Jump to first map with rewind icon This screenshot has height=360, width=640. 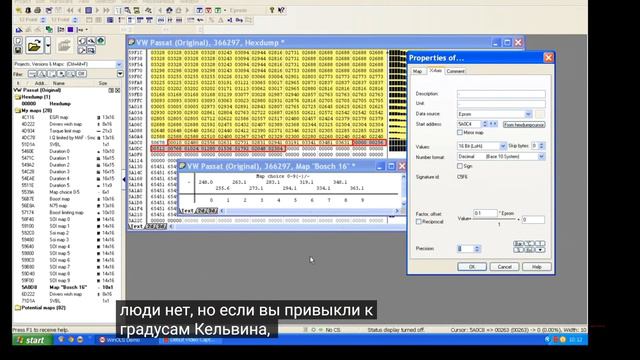[70, 10]
